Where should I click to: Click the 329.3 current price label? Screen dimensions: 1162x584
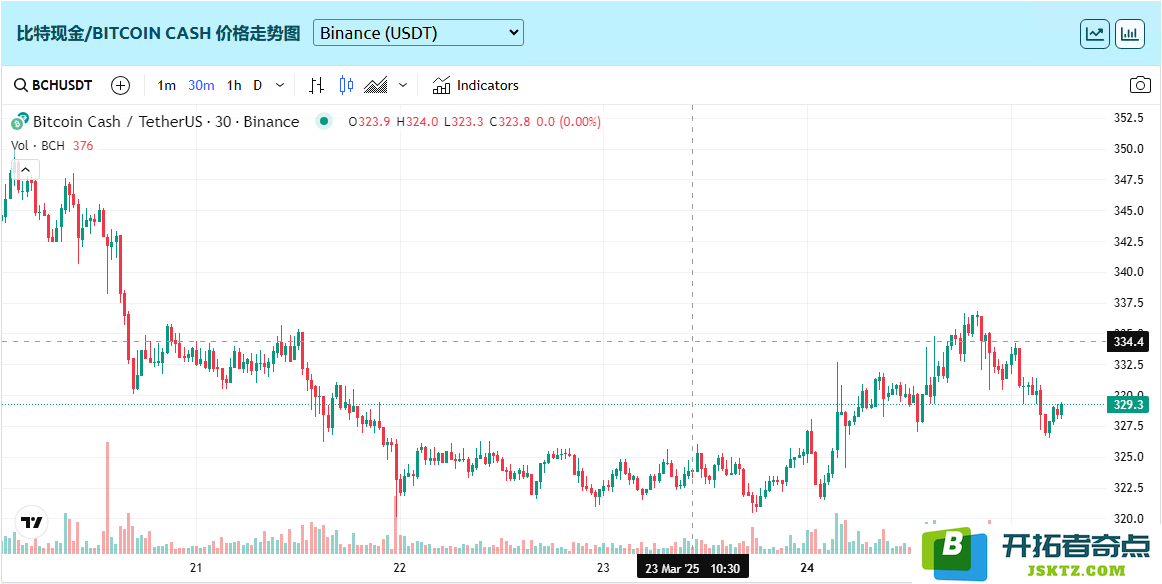point(1126,405)
